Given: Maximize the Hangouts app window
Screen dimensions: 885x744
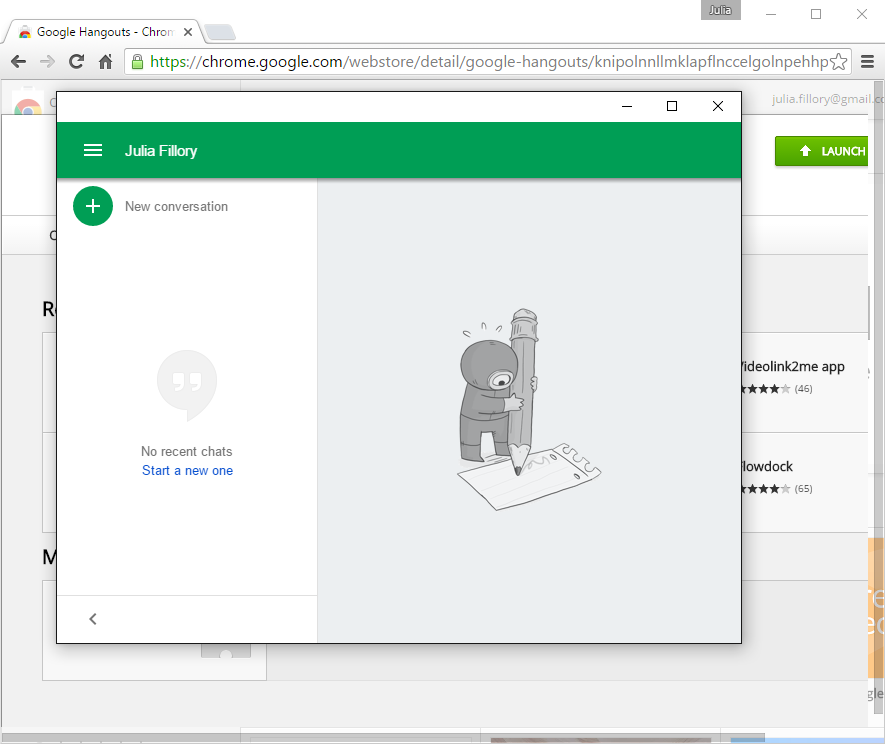Looking at the screenshot, I should pyautogui.click(x=672, y=106).
